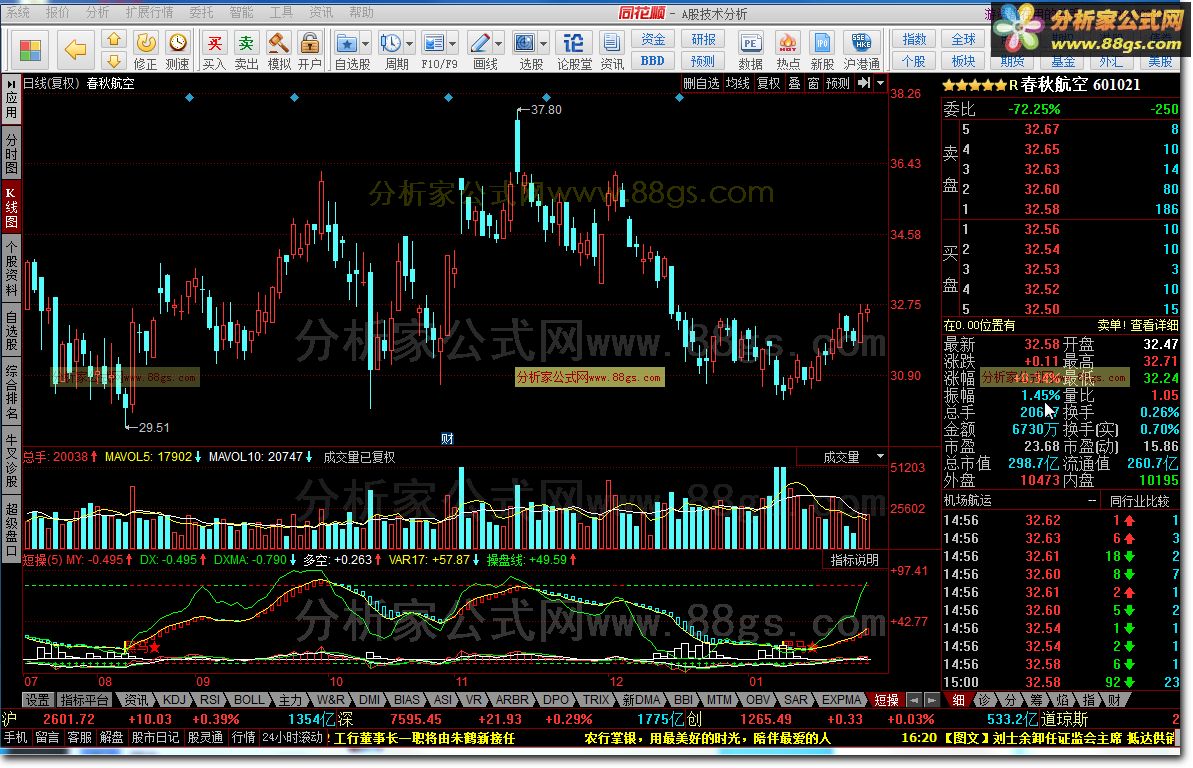
Task: Open the 新股 IPO icon
Action: click(822, 43)
